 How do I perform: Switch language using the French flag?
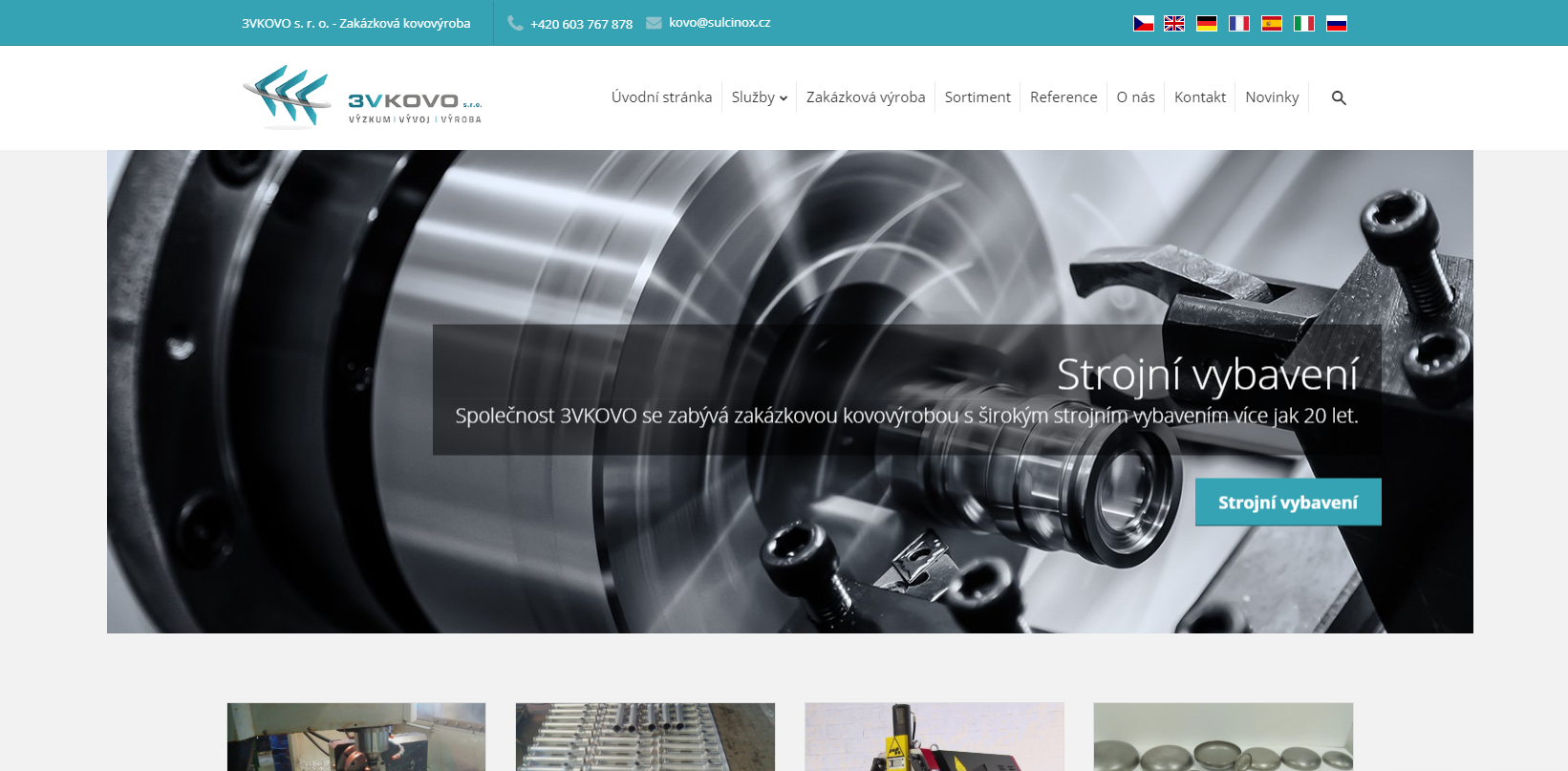[1239, 23]
